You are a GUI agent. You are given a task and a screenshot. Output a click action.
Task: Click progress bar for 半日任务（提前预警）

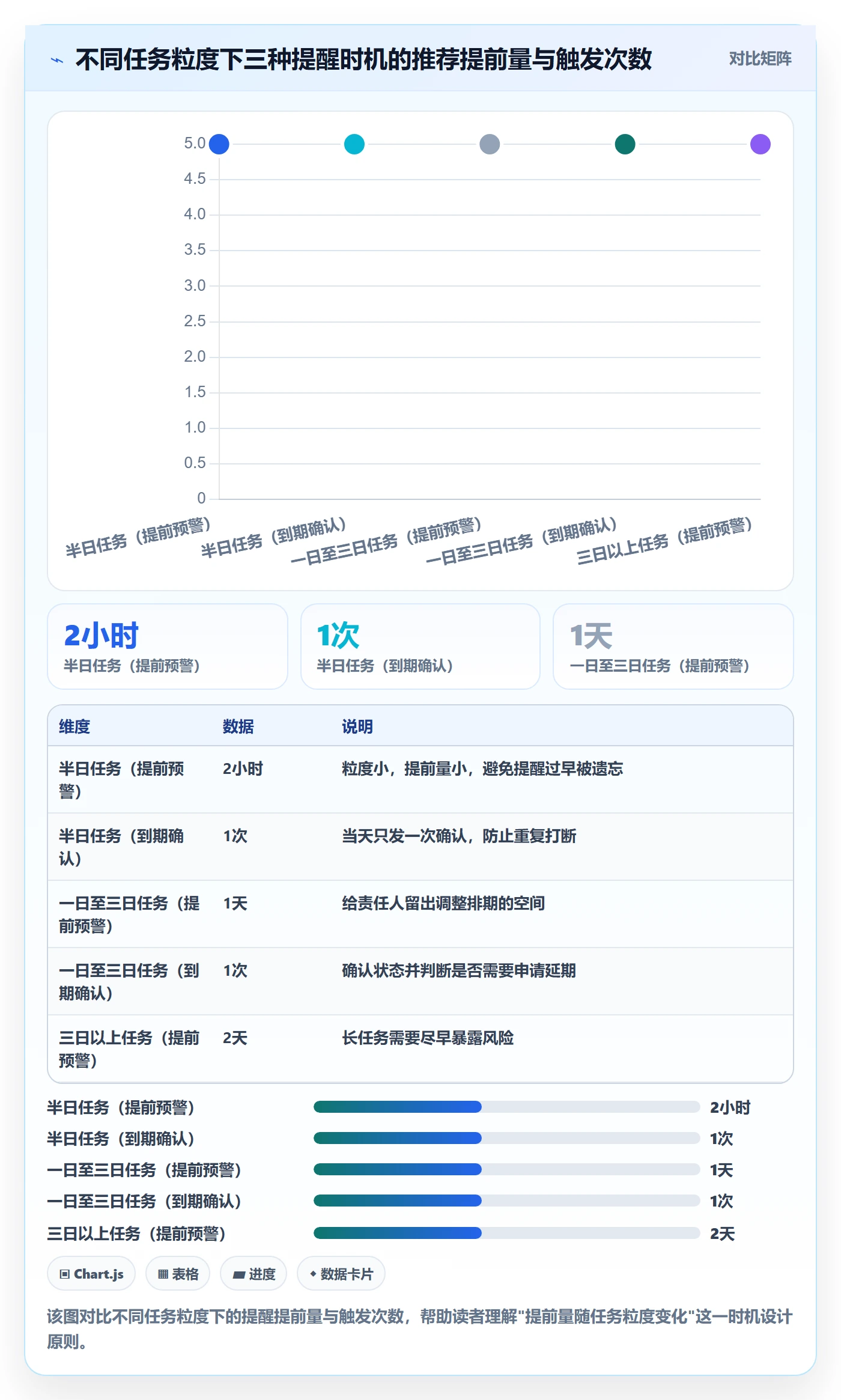pos(507,1107)
